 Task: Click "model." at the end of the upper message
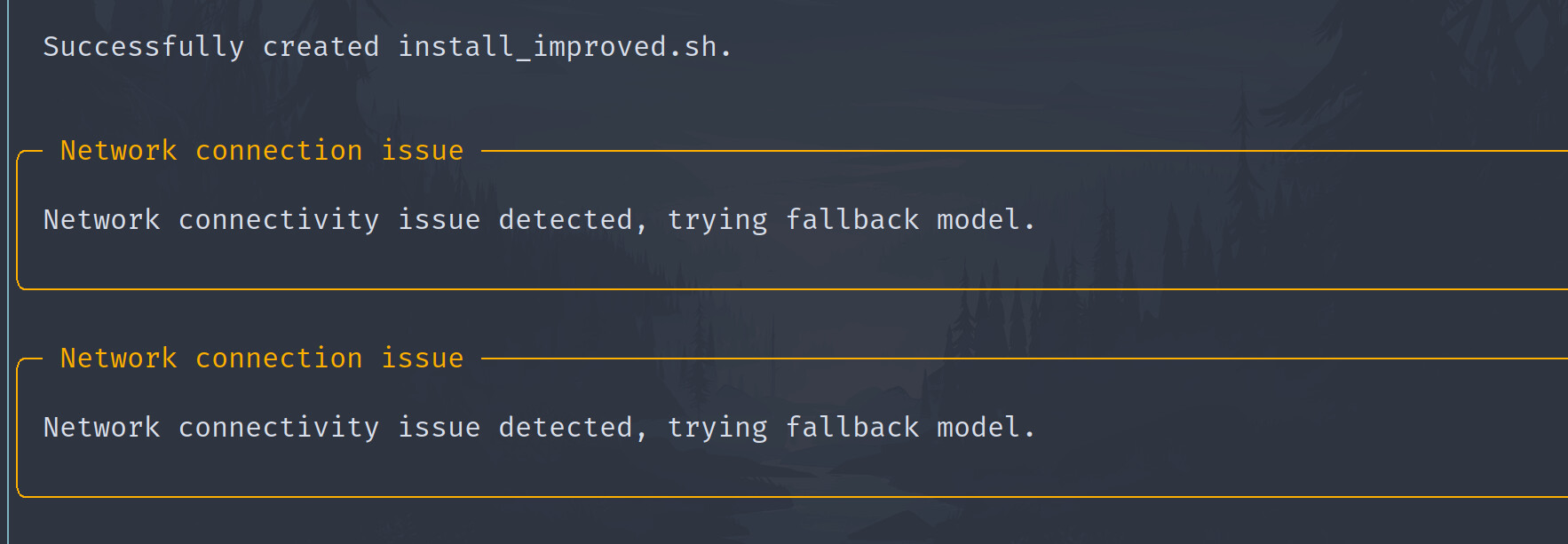click(986, 219)
